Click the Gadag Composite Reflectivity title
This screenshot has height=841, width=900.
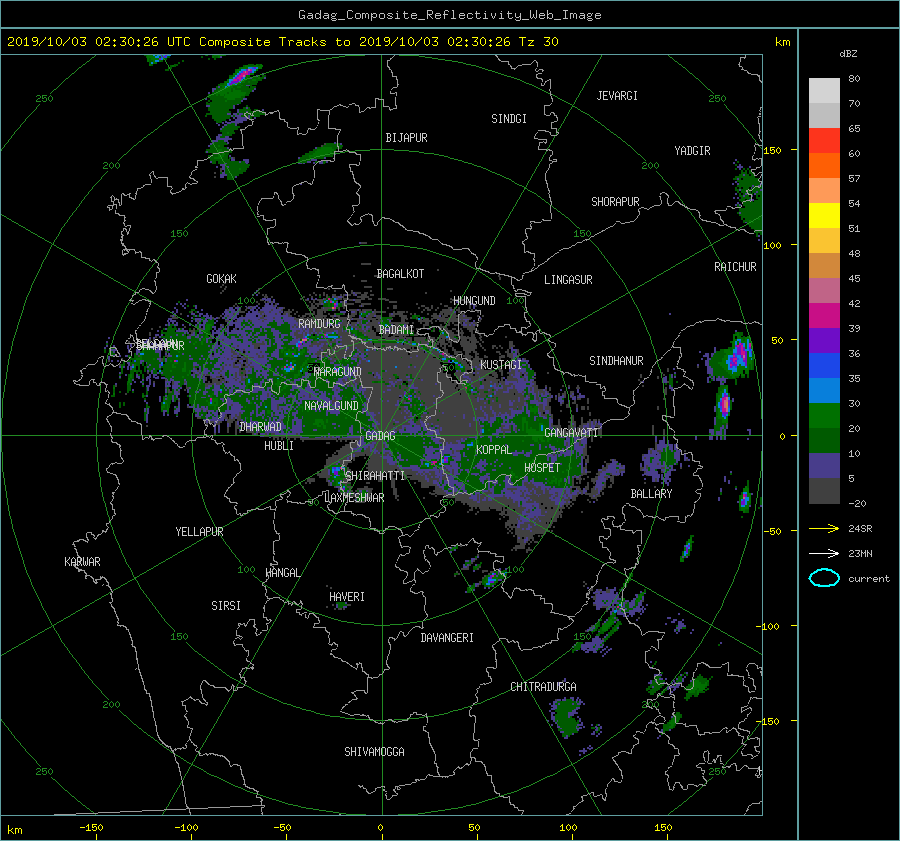click(449, 15)
